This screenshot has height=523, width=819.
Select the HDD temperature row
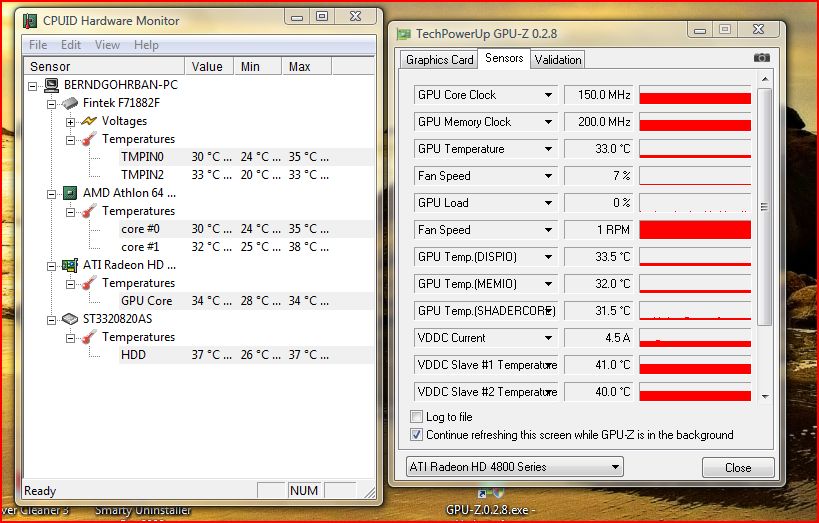click(x=247, y=355)
